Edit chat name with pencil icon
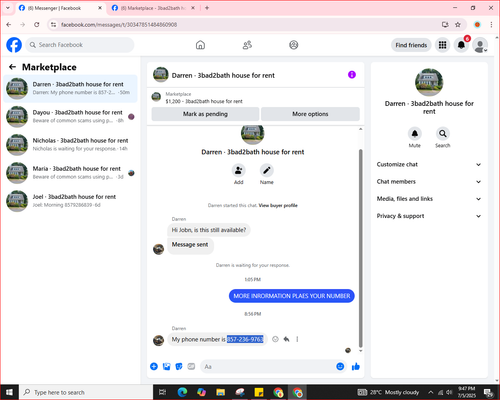Screen dimensions: 500x400 click(267, 171)
